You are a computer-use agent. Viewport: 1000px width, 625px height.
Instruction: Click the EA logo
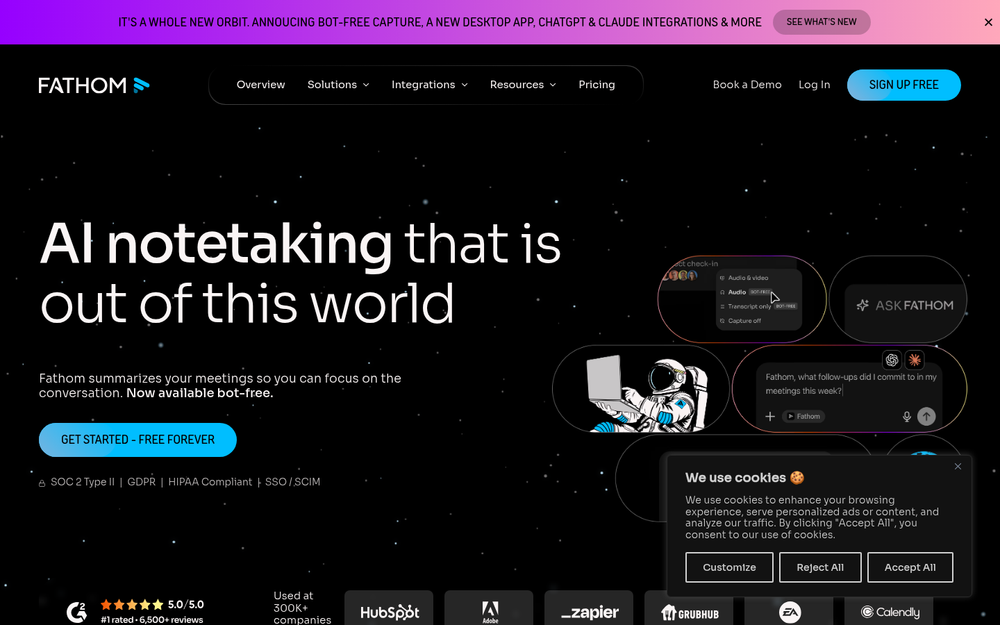point(789,612)
